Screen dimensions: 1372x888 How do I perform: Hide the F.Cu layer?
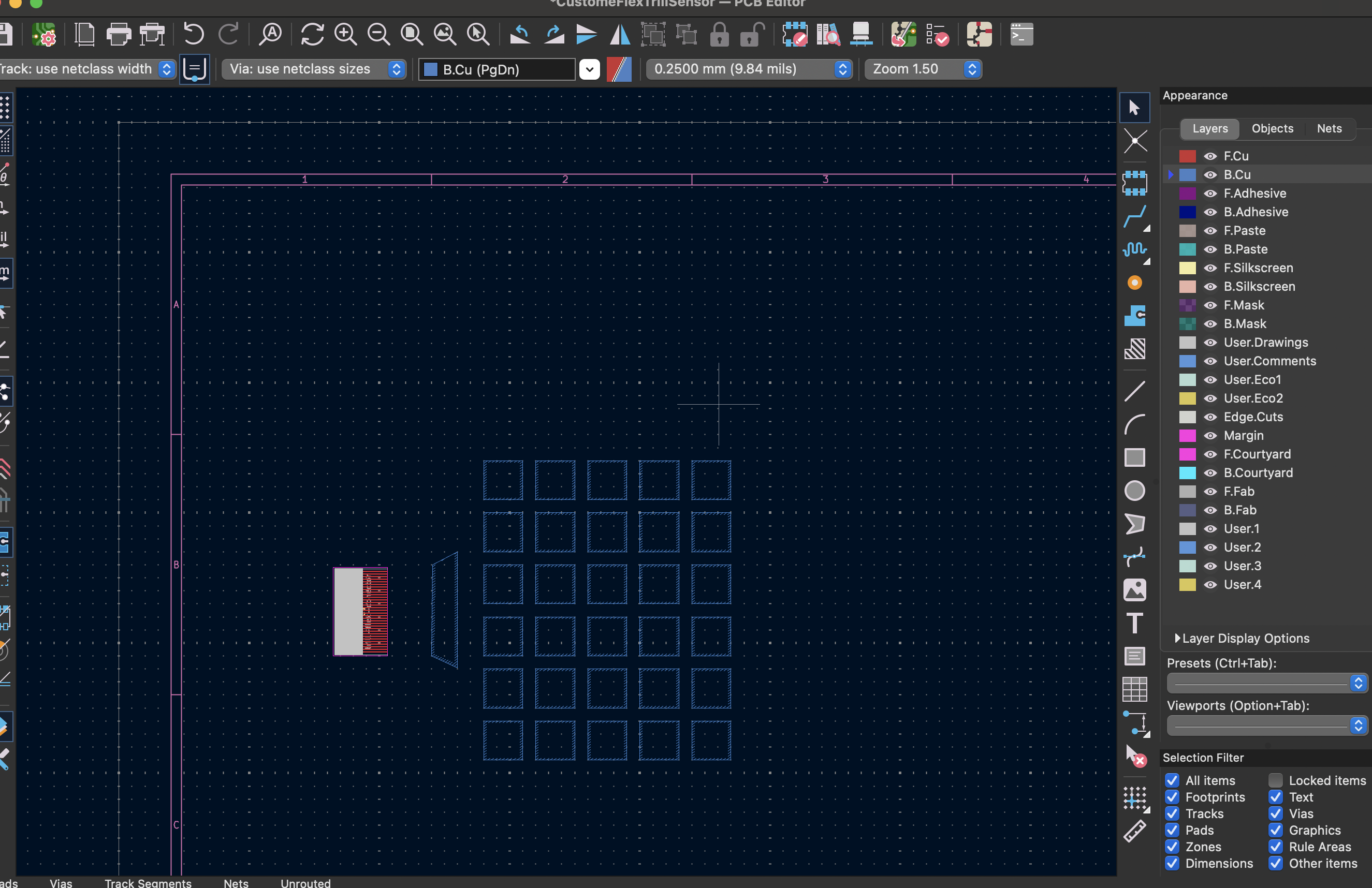(1209, 156)
